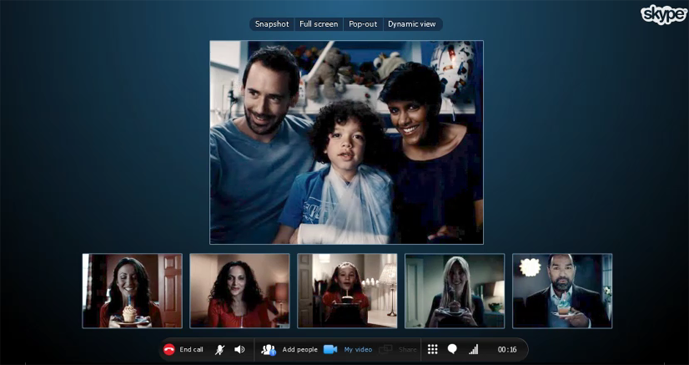Toggle the microphone mute icon

[x=219, y=350]
